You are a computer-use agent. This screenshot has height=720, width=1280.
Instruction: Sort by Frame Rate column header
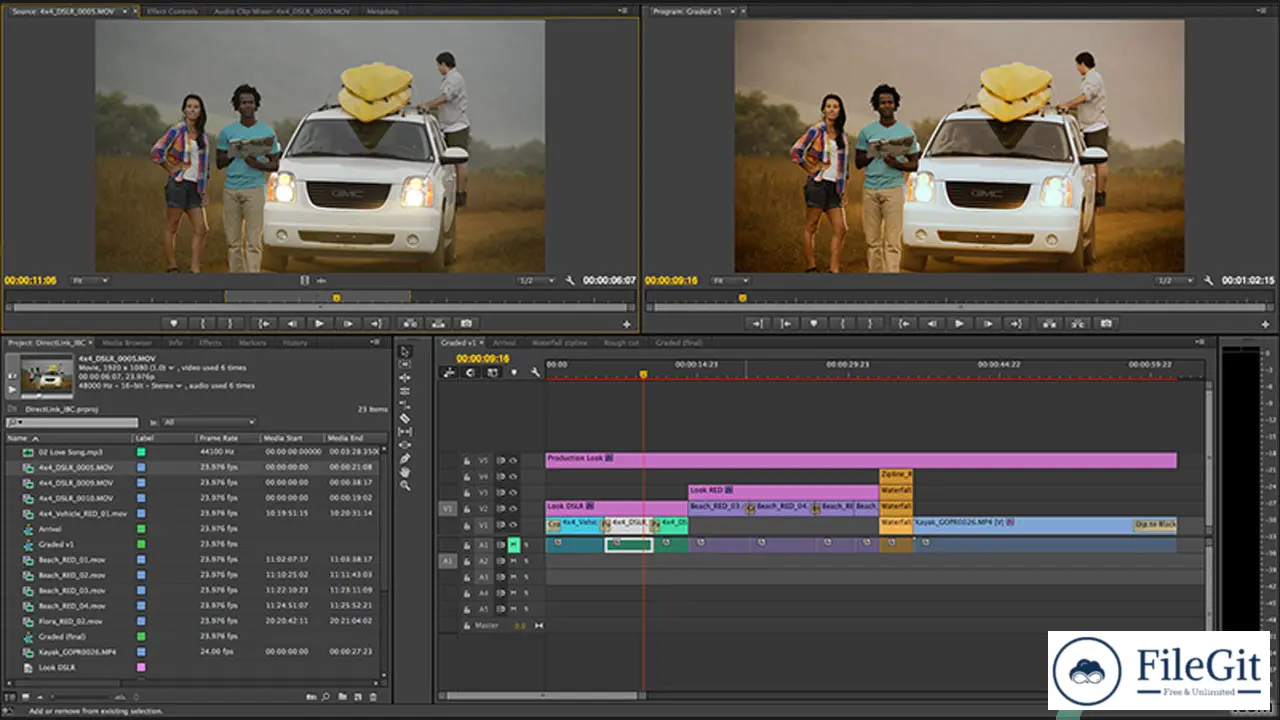tap(217, 438)
